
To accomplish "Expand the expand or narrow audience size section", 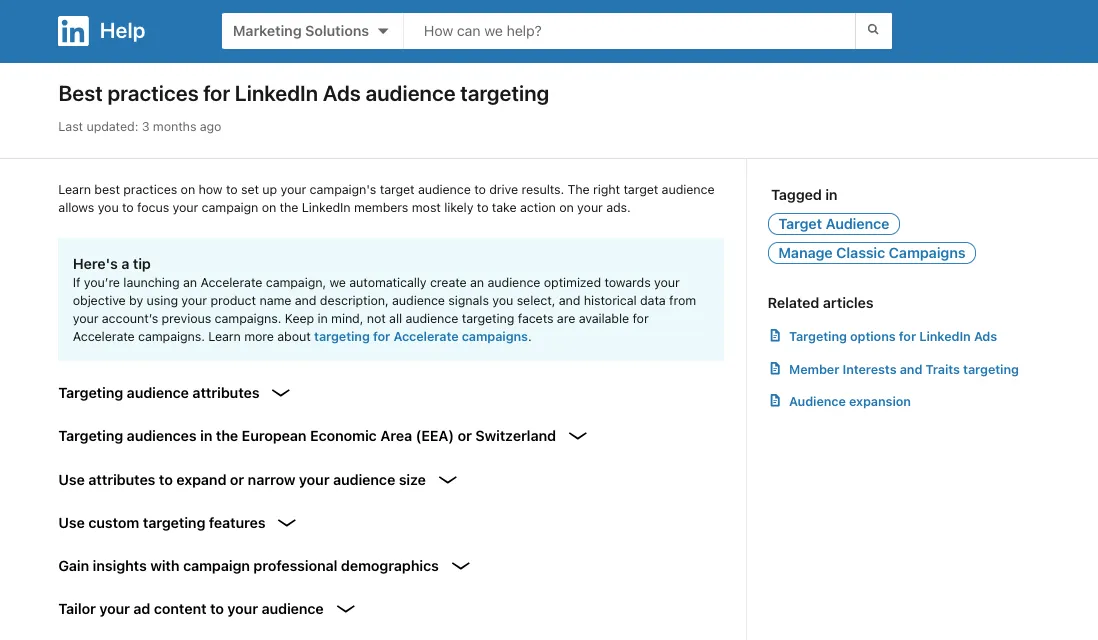I will 447,480.
